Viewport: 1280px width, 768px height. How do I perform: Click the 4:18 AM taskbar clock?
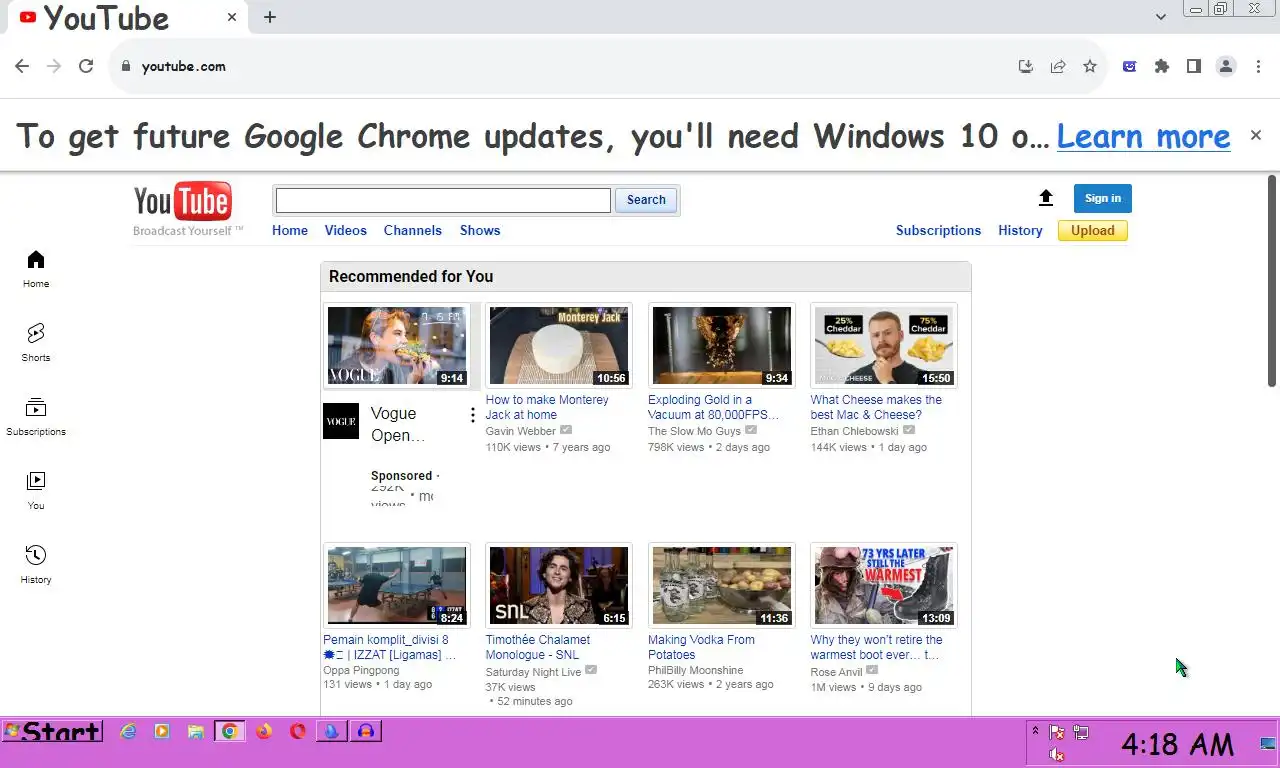tap(1177, 744)
